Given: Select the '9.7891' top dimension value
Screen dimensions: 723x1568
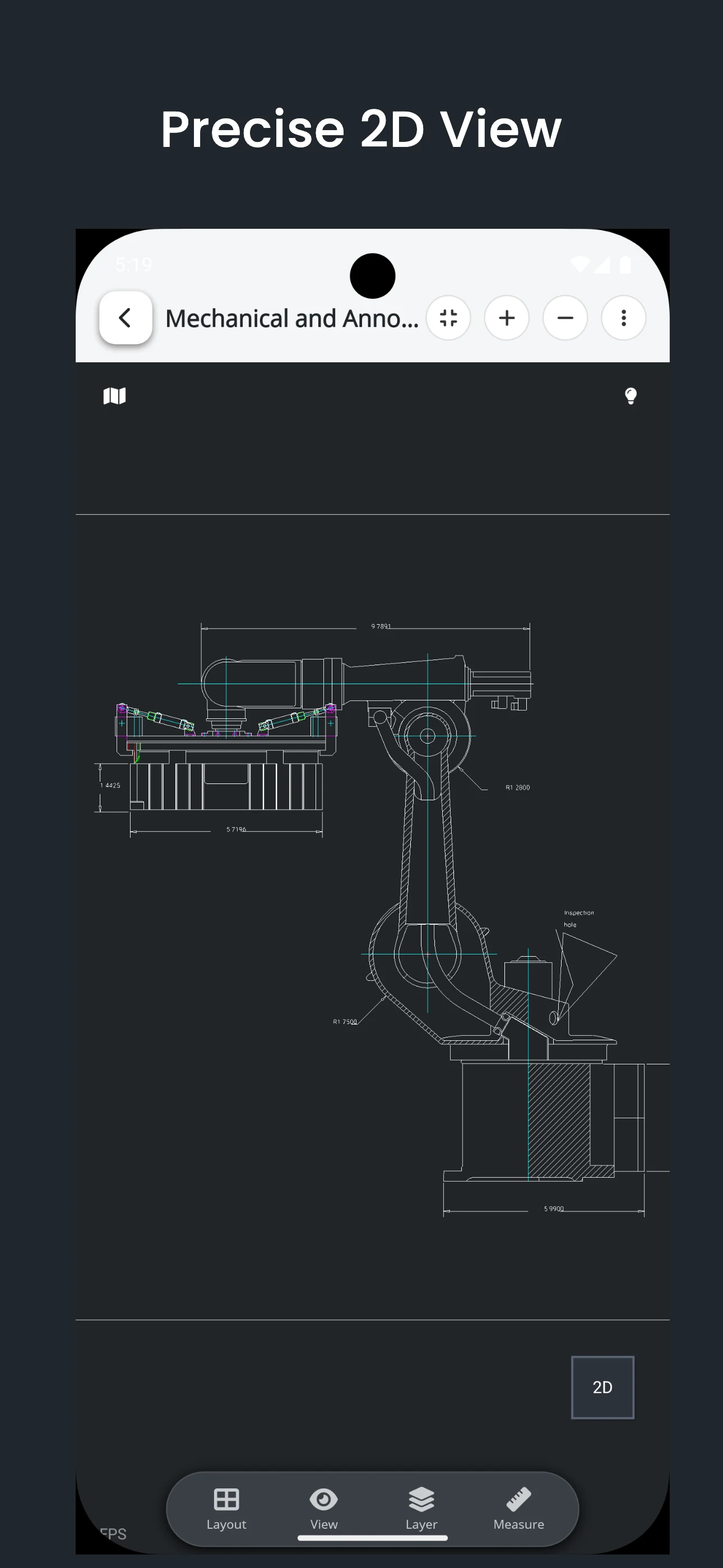Looking at the screenshot, I should [x=382, y=626].
